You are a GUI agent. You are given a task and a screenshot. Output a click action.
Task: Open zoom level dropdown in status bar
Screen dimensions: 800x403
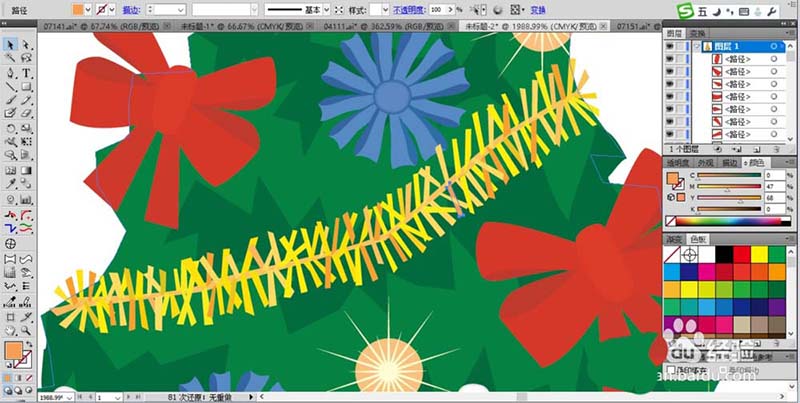tap(69, 397)
